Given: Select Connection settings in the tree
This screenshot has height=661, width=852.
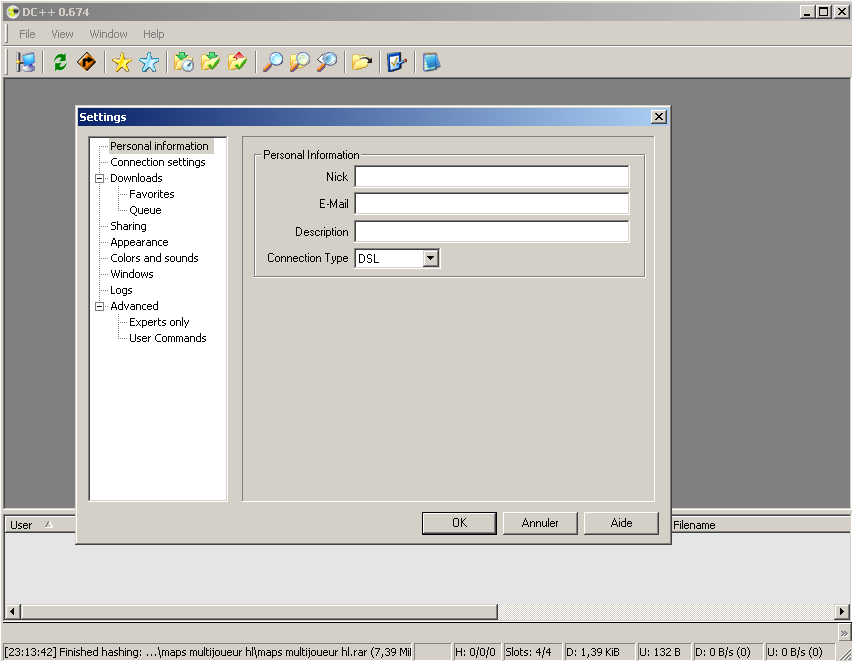Looking at the screenshot, I should click(x=158, y=162).
